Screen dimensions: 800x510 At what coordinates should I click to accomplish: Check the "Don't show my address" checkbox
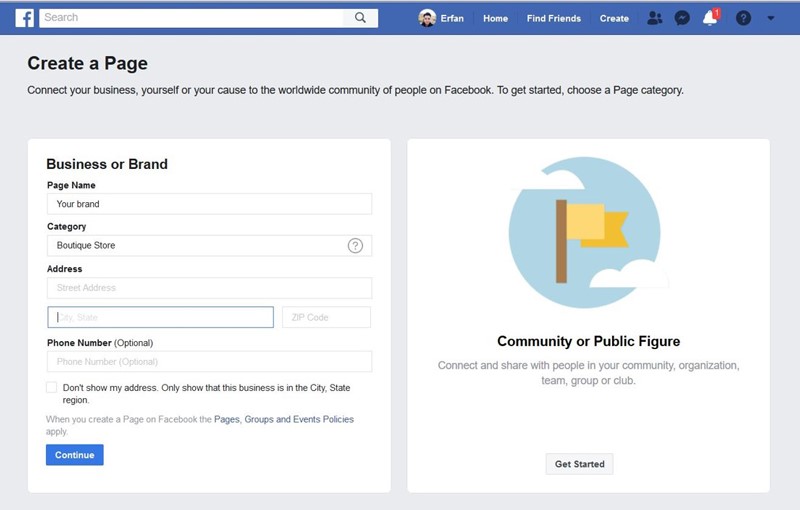(x=52, y=388)
